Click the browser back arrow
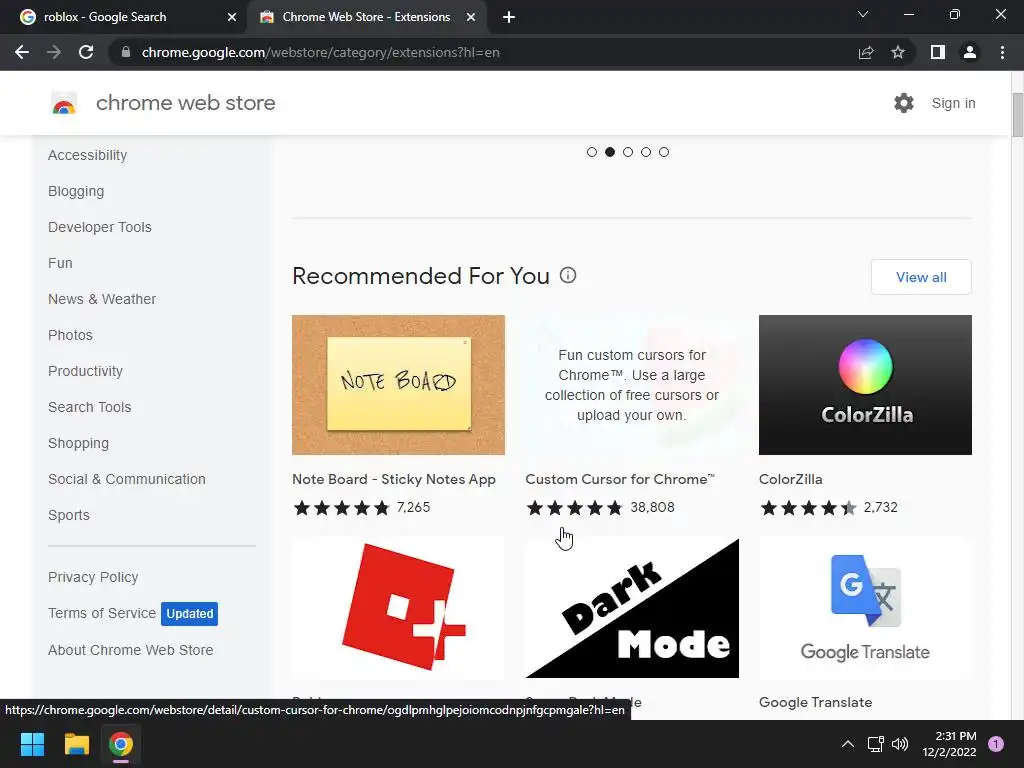The image size is (1024, 768). point(22,52)
